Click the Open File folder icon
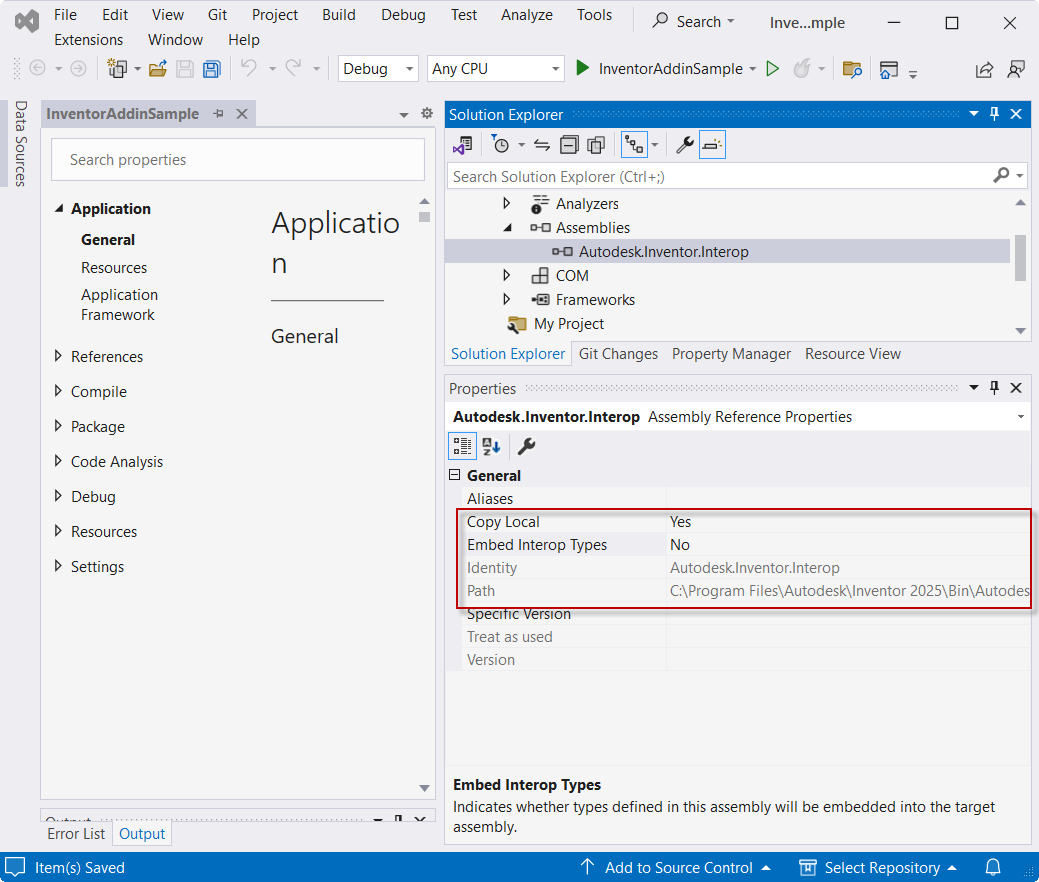The image size is (1039, 882). point(158,68)
